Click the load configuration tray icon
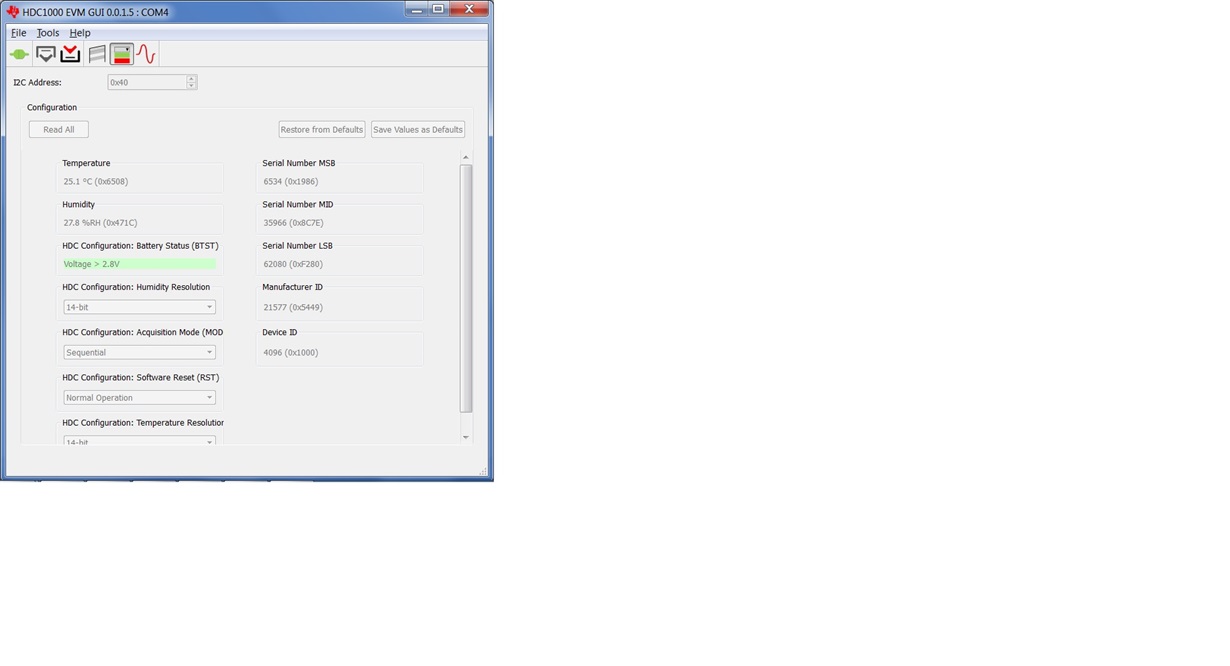1230x666 pixels. click(46, 54)
